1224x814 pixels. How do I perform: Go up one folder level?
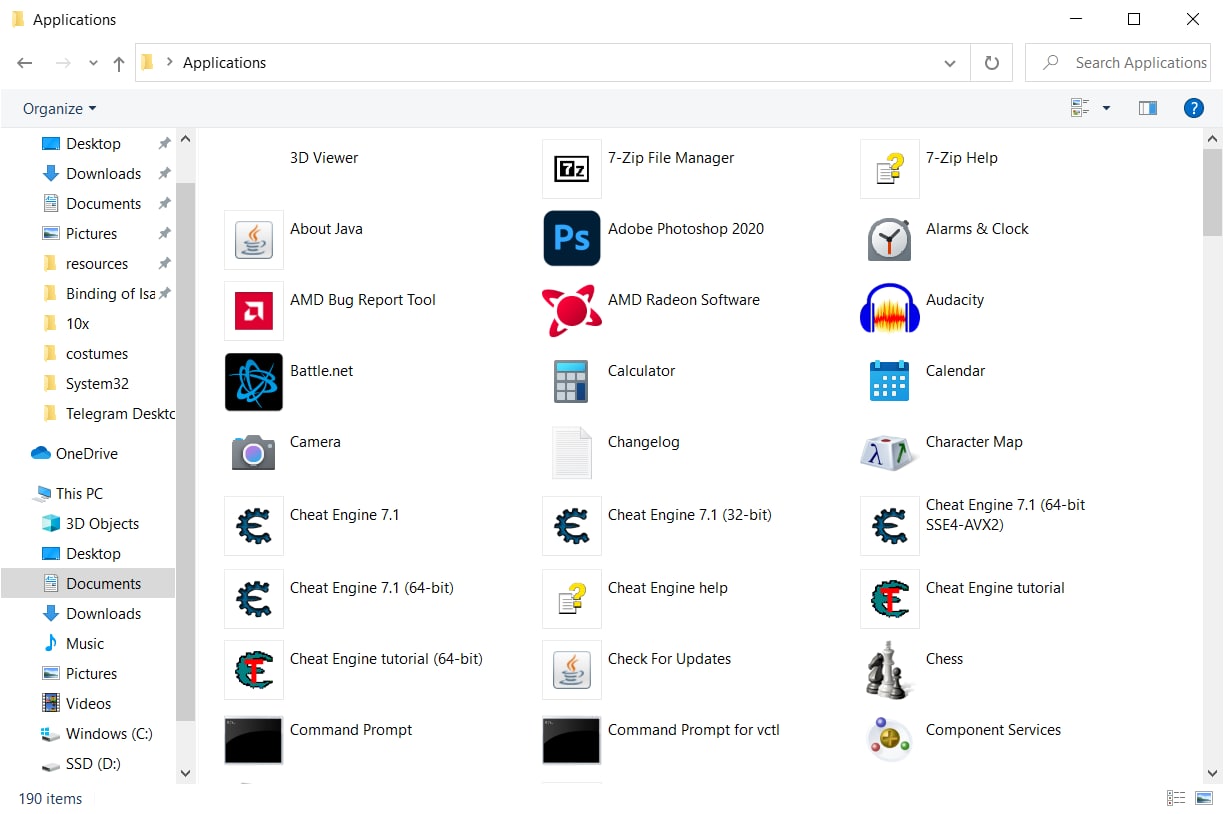(119, 63)
